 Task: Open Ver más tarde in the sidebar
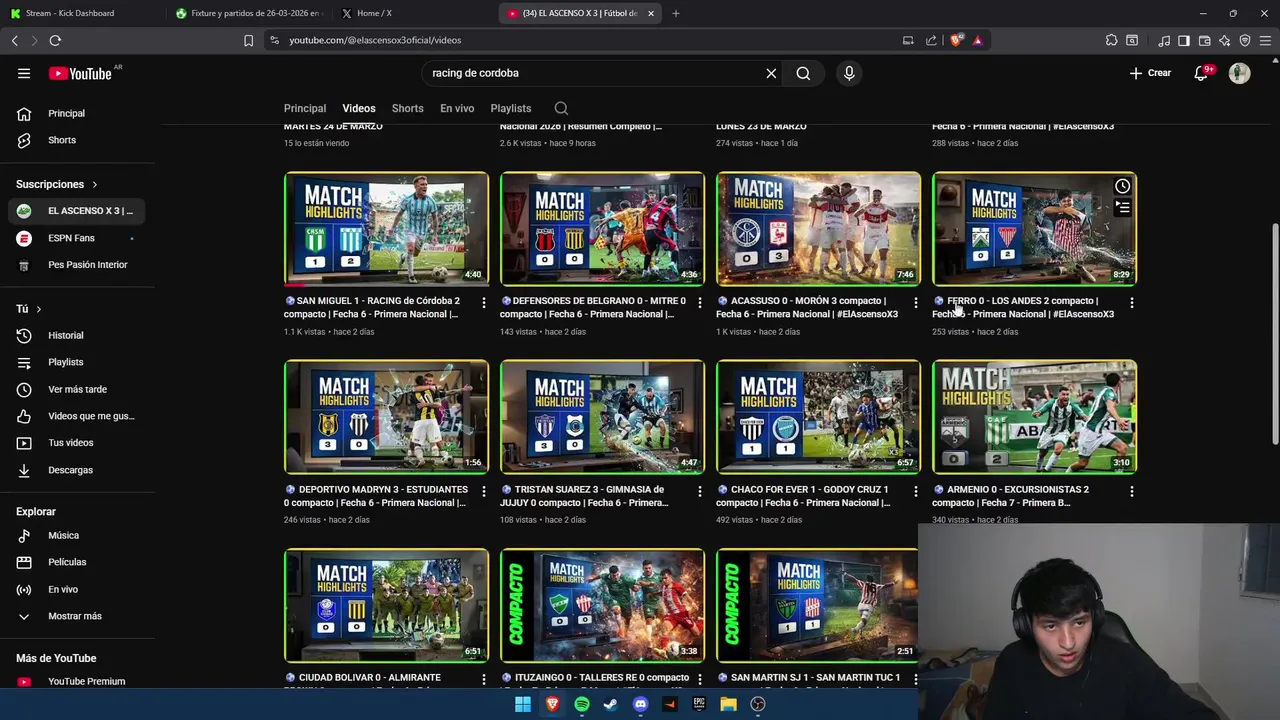[x=77, y=389]
